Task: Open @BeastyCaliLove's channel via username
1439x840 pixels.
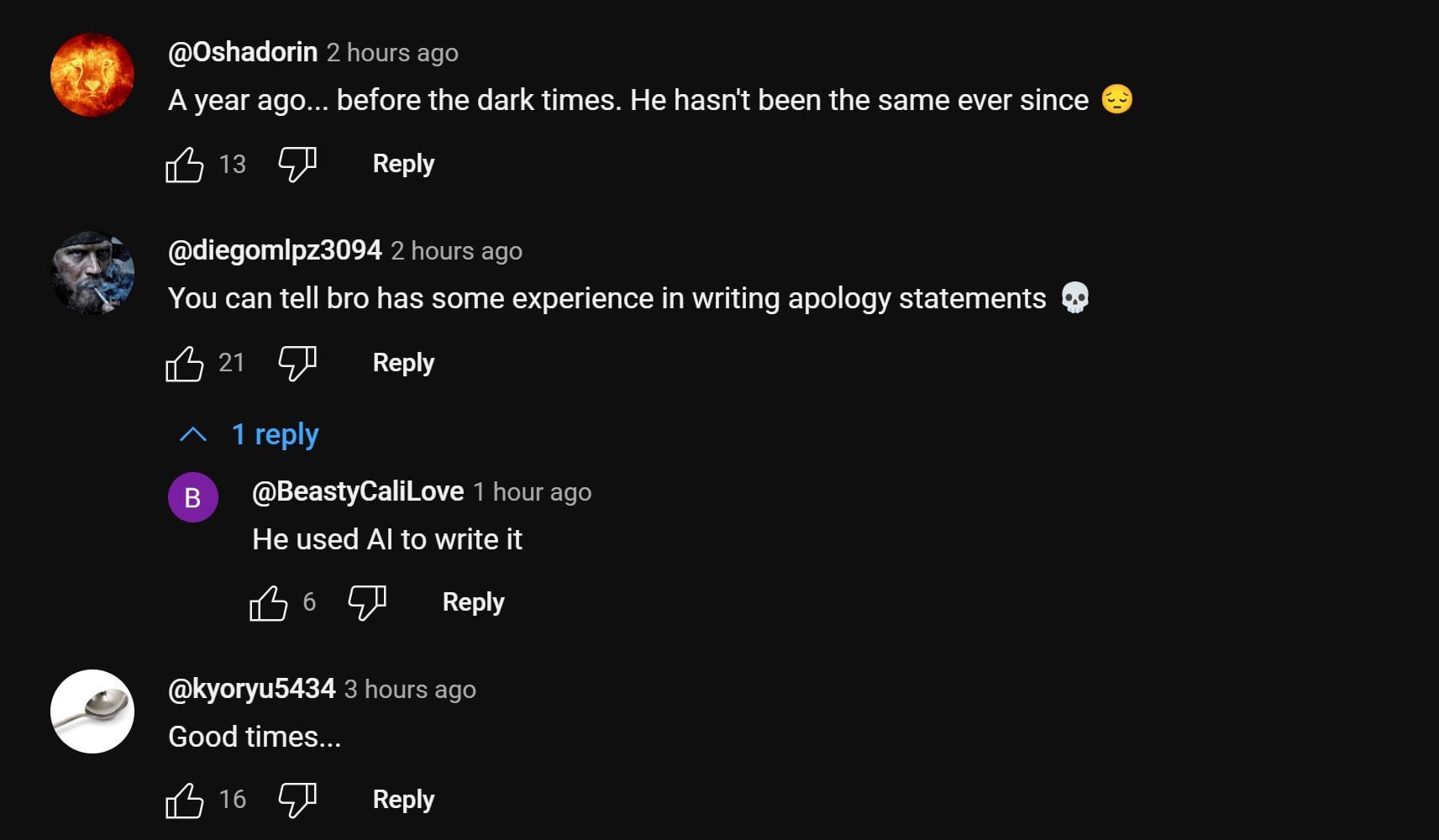Action: [358, 491]
